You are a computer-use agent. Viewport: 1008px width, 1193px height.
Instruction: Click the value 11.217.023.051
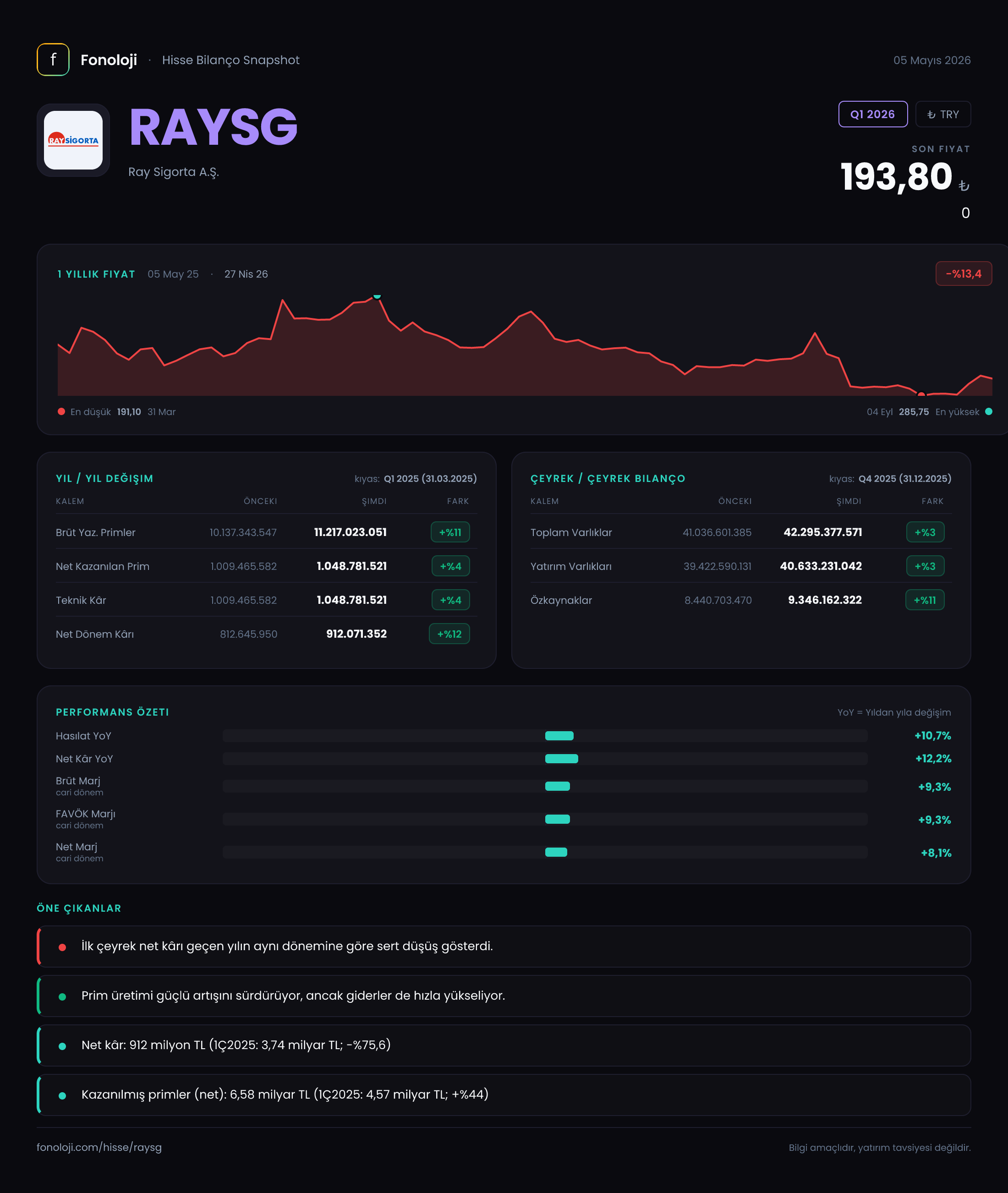click(x=351, y=532)
